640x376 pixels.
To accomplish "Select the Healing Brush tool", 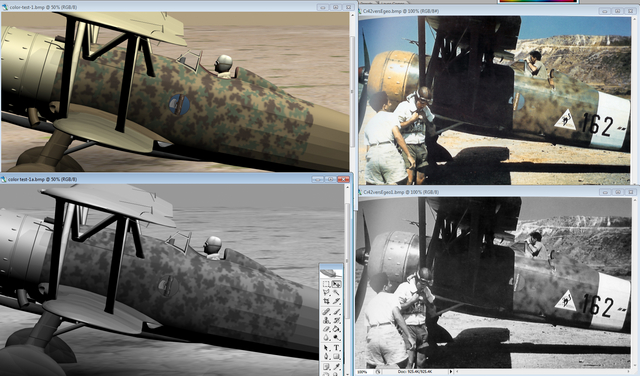I will coord(327,312).
